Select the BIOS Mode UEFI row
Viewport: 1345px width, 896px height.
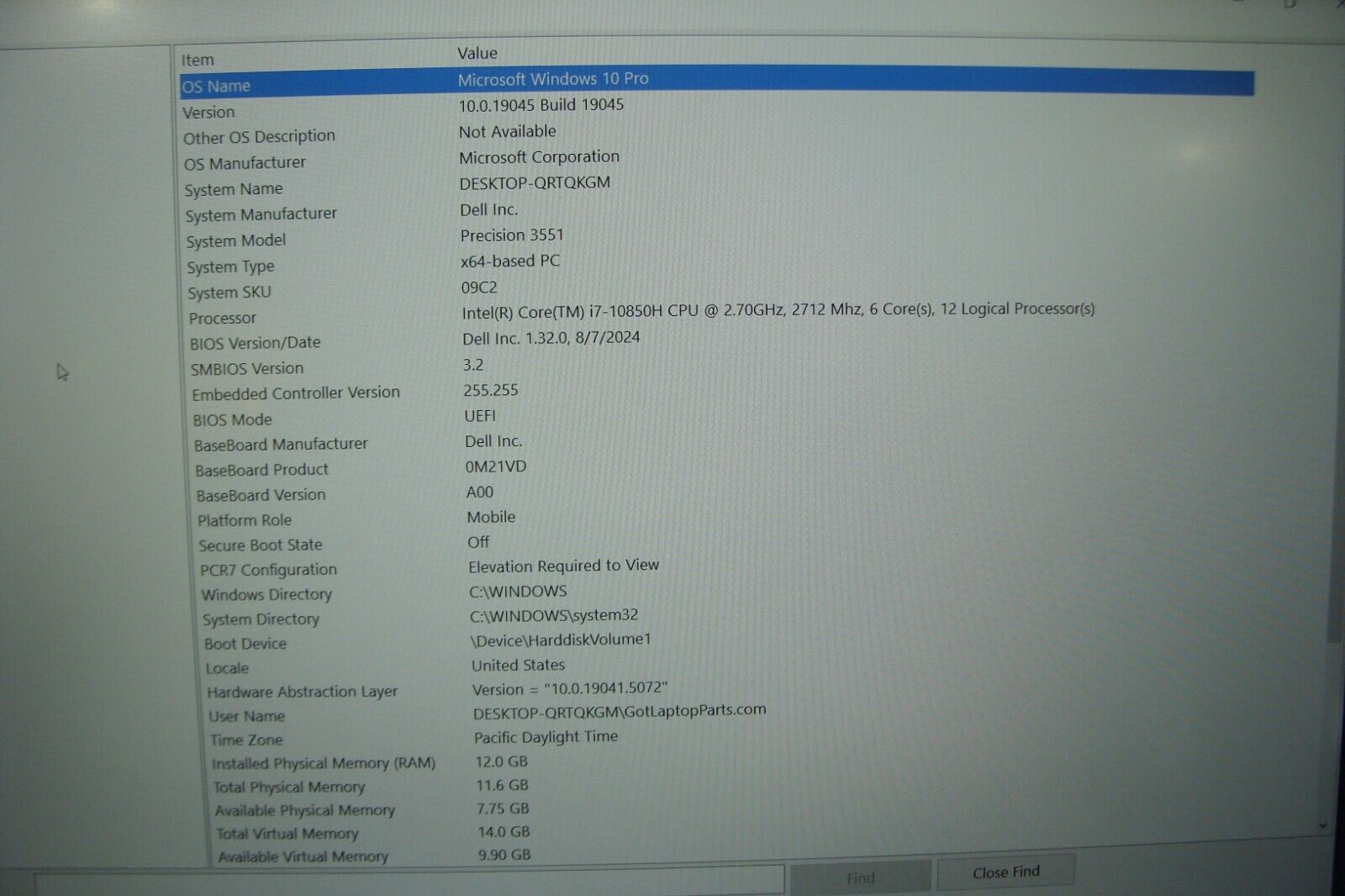pyautogui.click(x=336, y=417)
